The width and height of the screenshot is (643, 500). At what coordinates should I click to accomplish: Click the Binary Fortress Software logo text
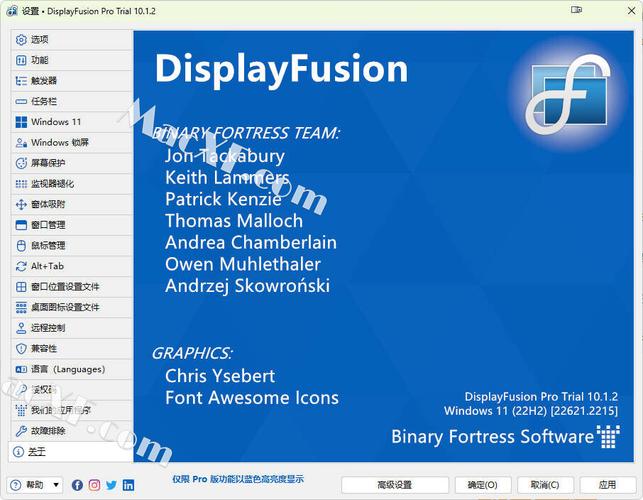click(x=493, y=436)
